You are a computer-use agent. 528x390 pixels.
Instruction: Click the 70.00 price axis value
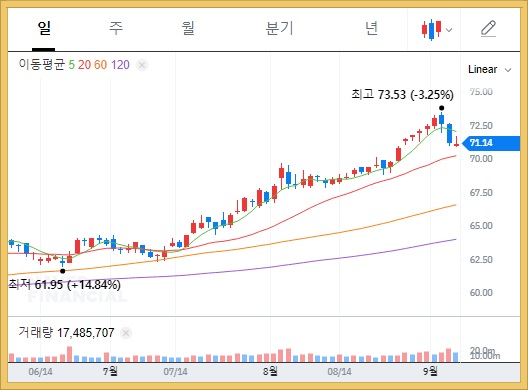481,159
